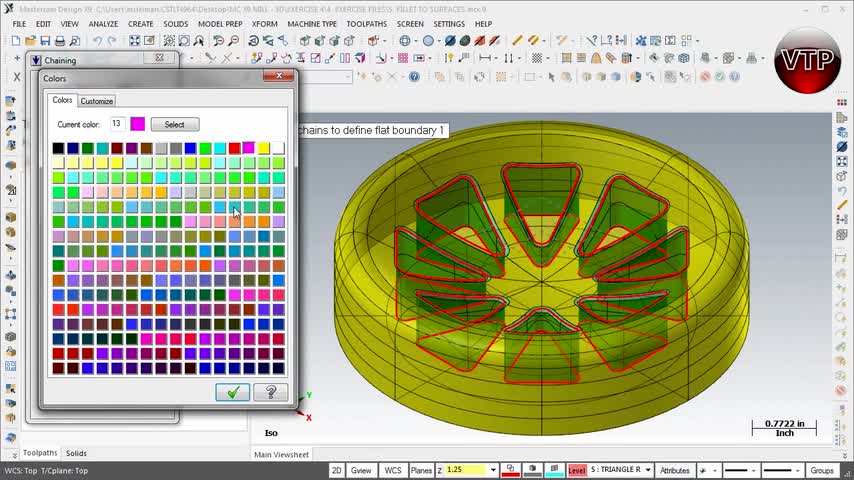Close the Chaining dialog

[x=160, y=57]
